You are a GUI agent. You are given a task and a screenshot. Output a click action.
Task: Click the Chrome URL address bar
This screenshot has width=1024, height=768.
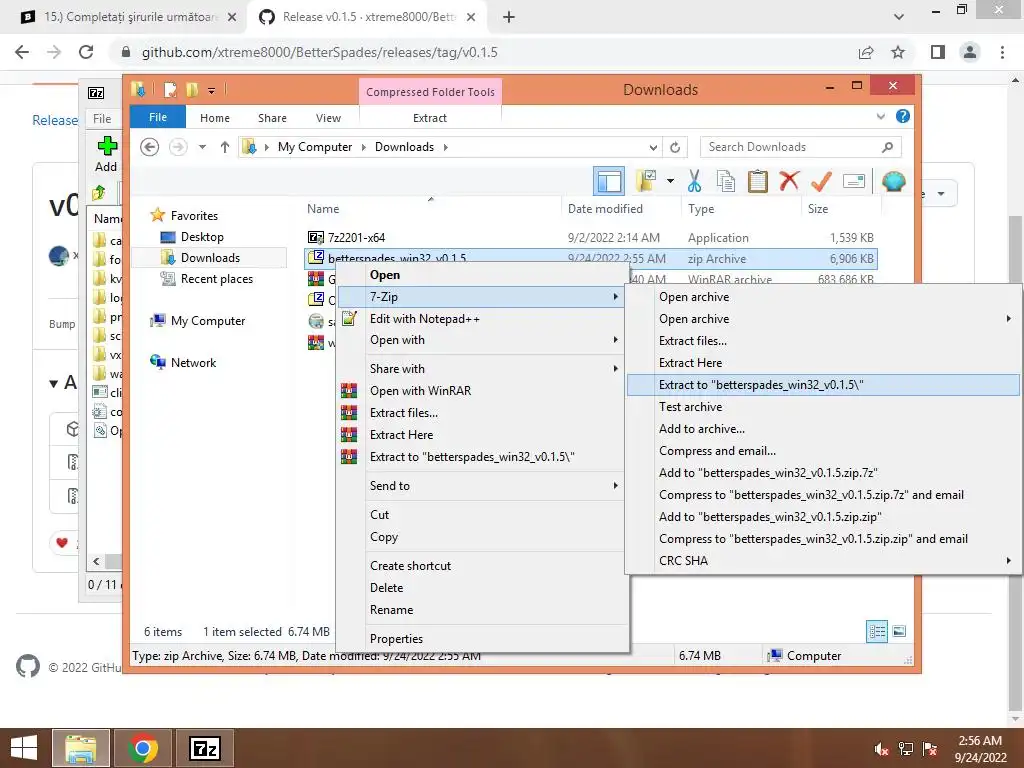click(482, 52)
